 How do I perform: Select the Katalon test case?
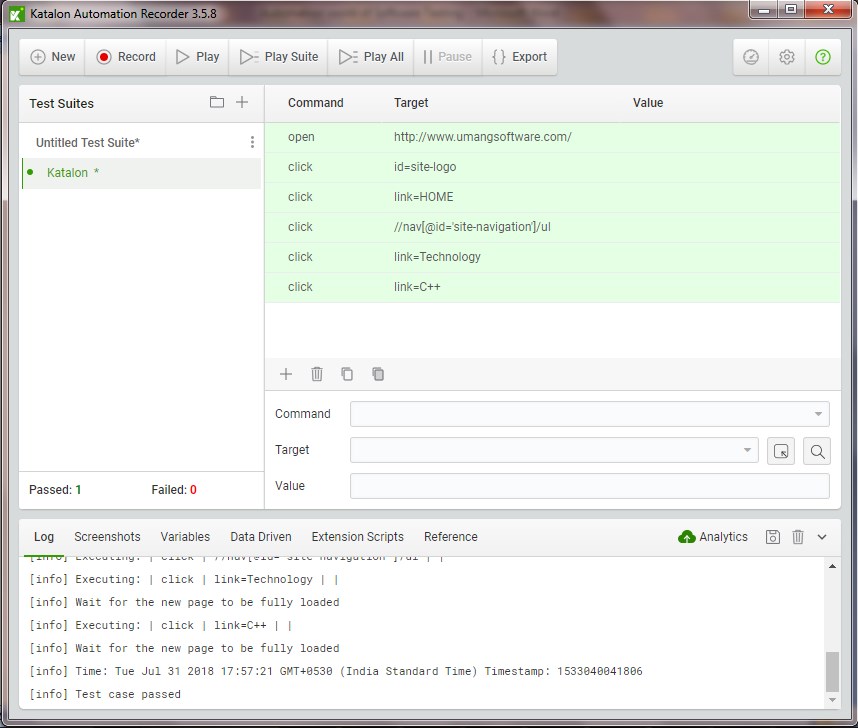[141, 173]
